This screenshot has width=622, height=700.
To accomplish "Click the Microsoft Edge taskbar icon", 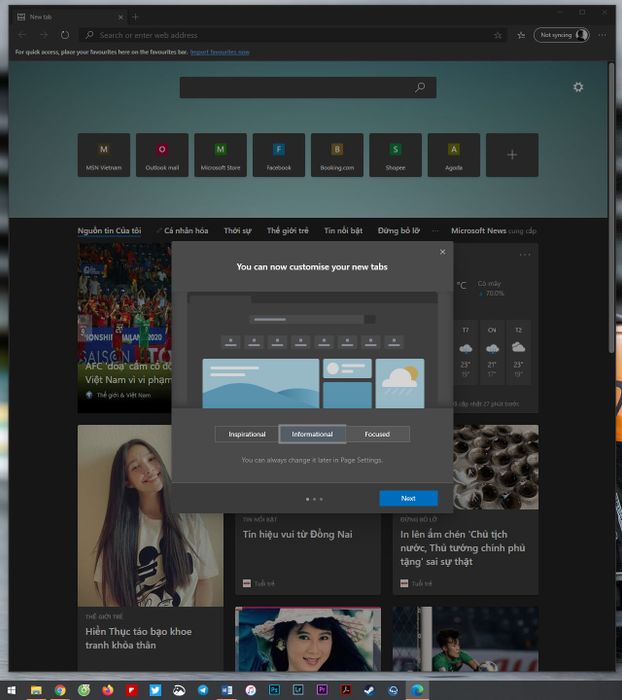I will 417,690.
